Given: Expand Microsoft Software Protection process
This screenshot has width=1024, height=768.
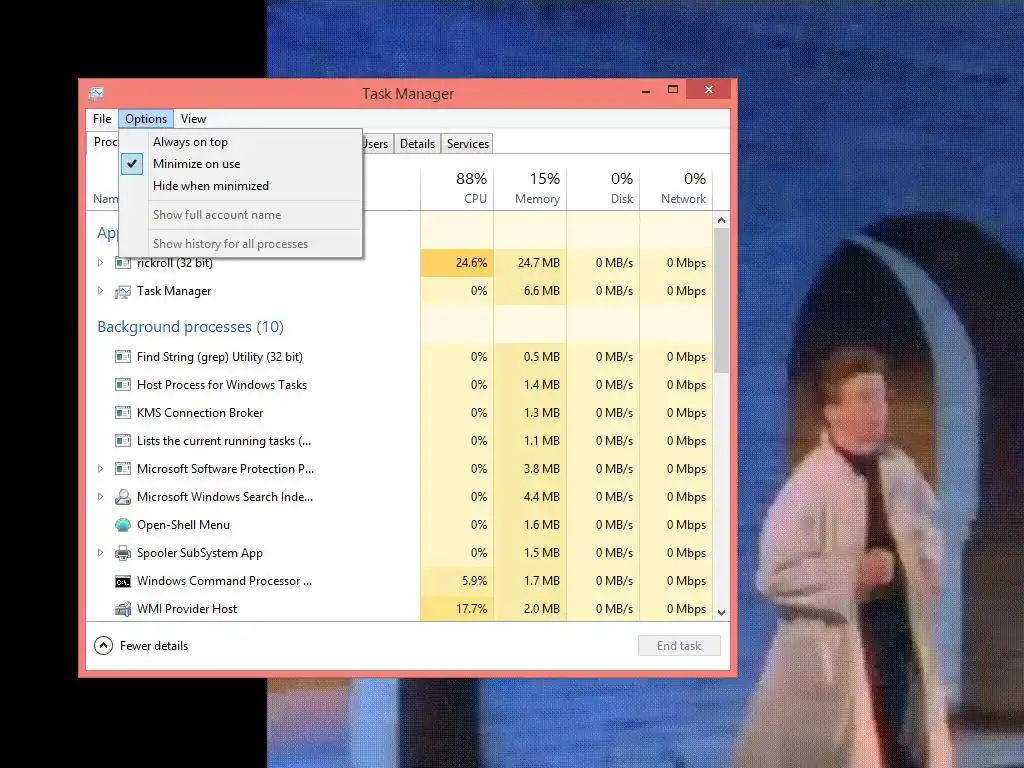Looking at the screenshot, I should (x=101, y=468).
